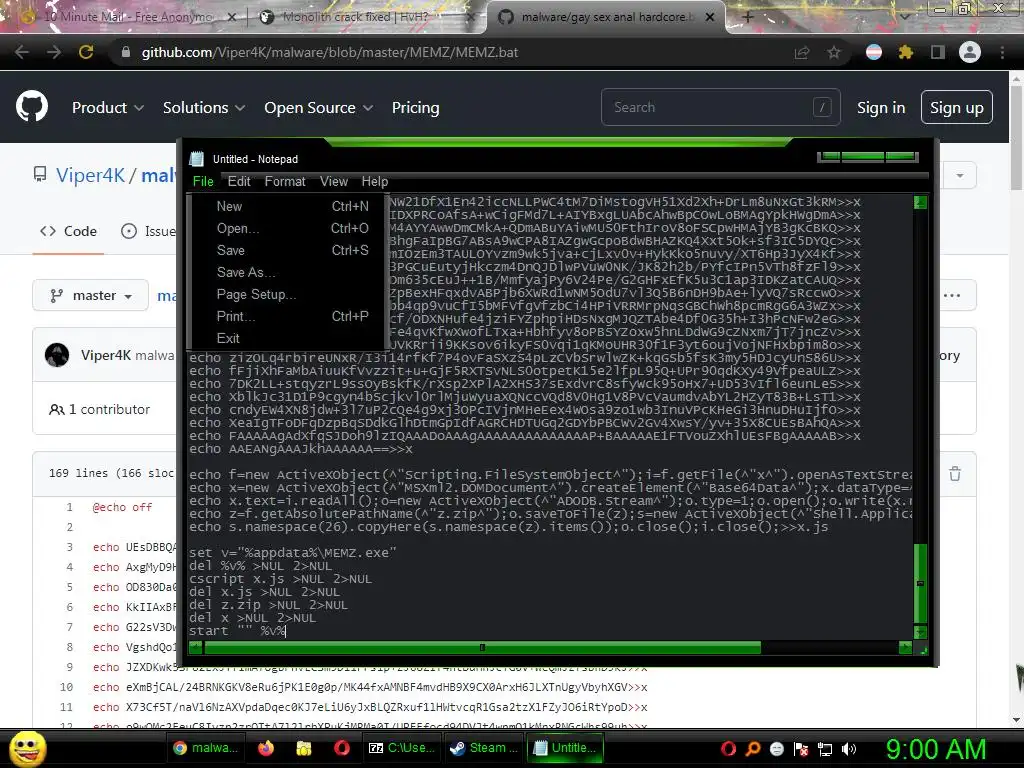Open Notepad Edit menu

click(239, 182)
